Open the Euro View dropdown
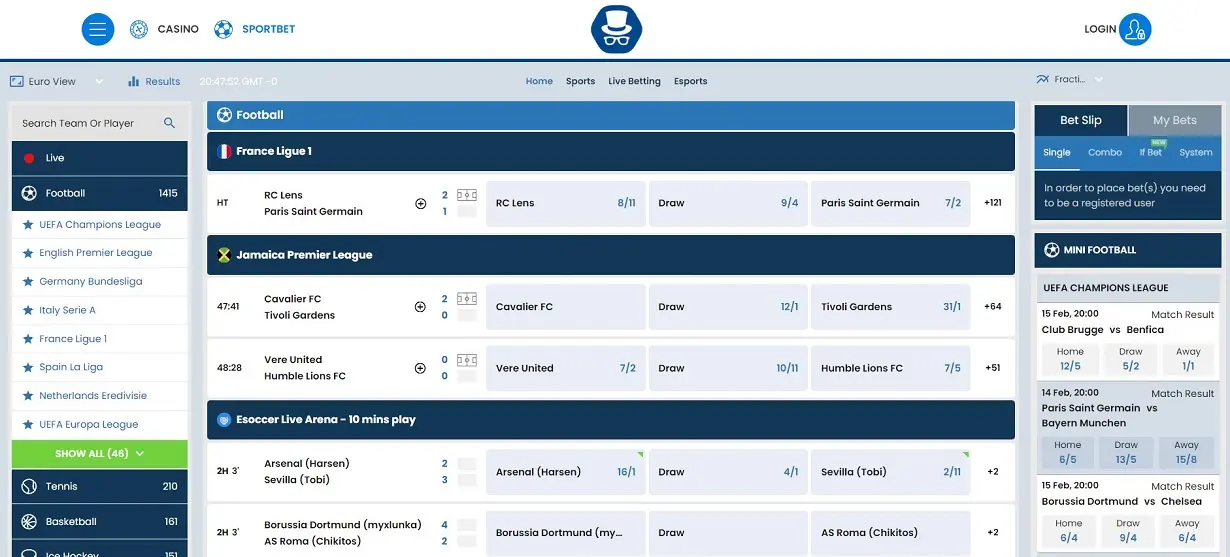The width and height of the screenshot is (1230, 557). click(x=57, y=82)
